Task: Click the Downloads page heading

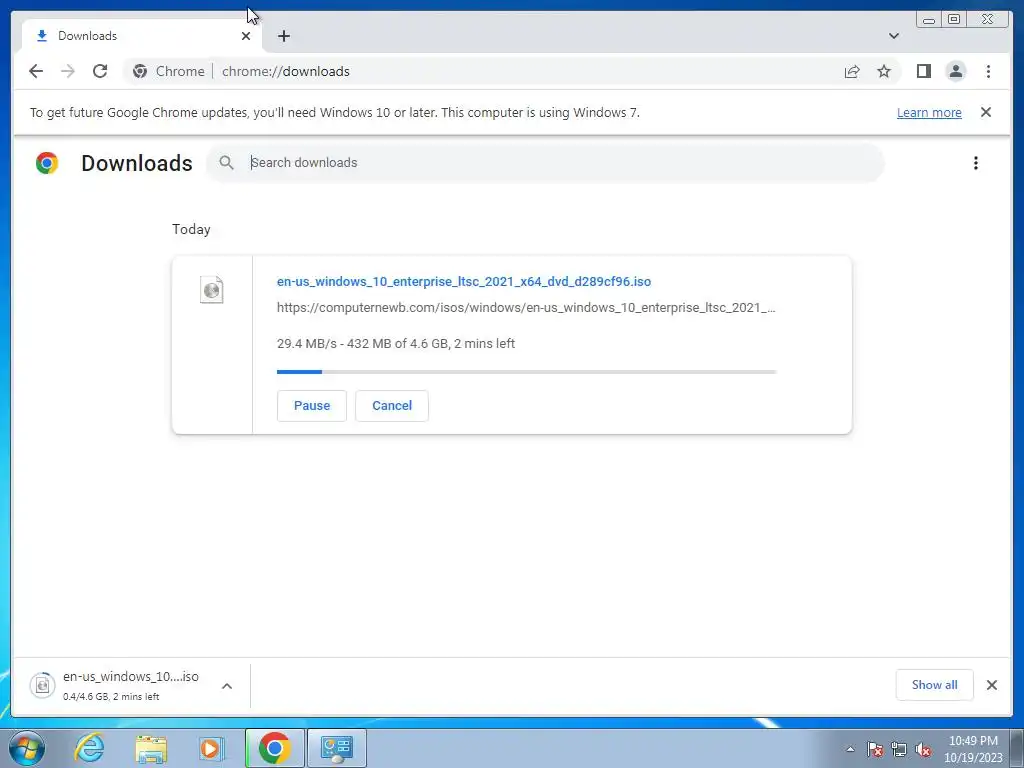Action: [136, 163]
